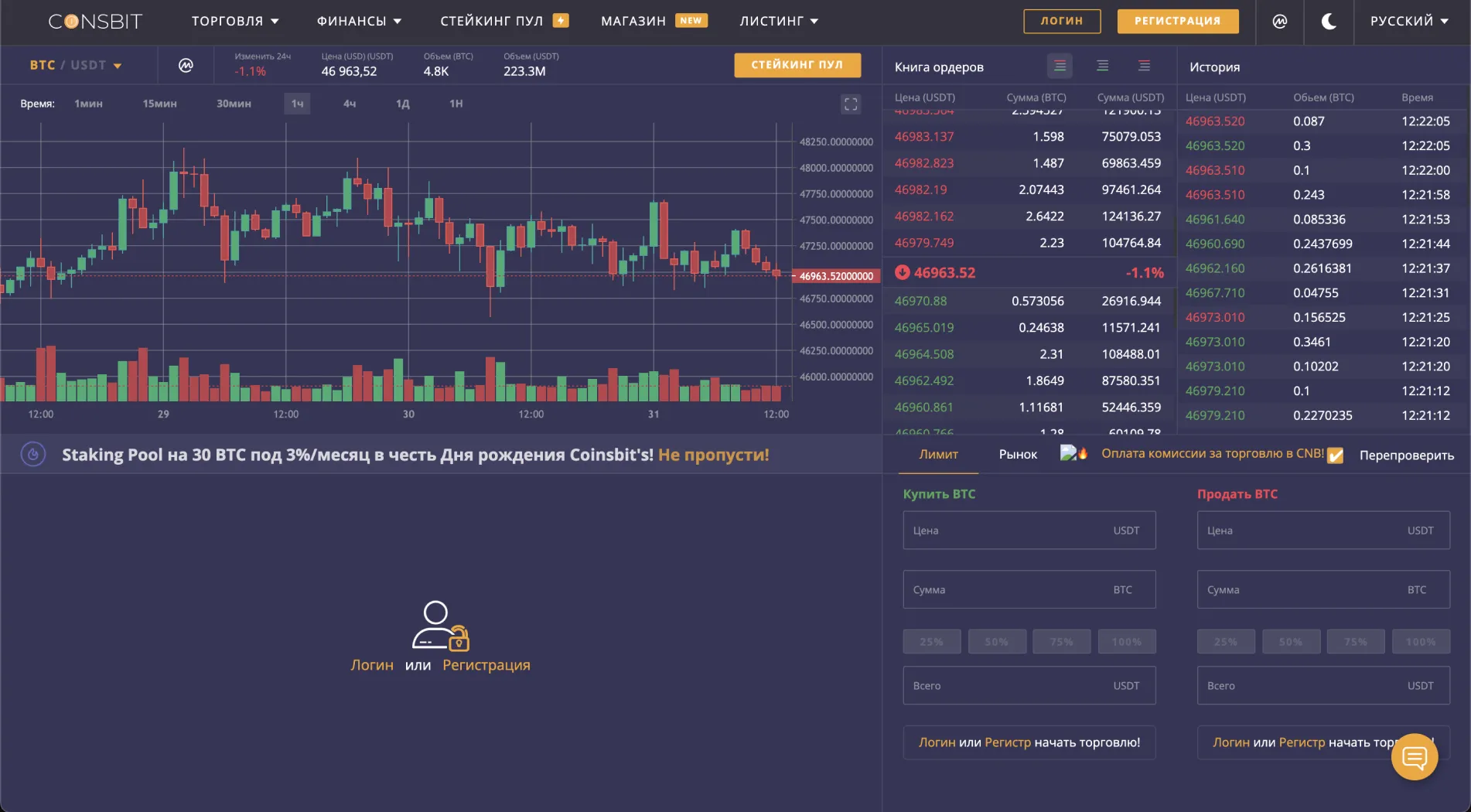The height and width of the screenshot is (812, 1471).
Task: Open CoinMarketCap icon beside BTC/USDT pair
Action: pos(186,66)
